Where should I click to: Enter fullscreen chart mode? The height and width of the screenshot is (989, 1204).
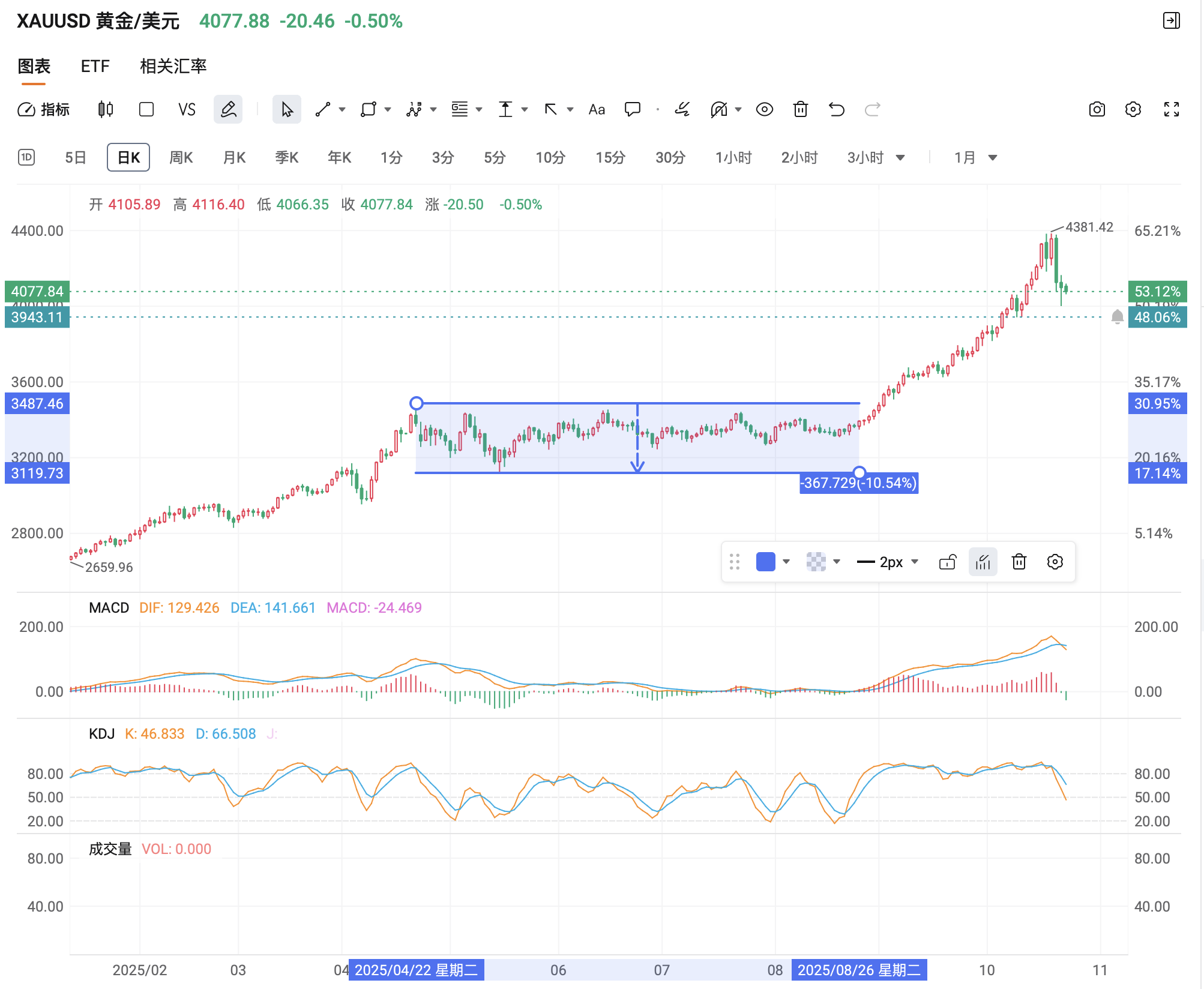coord(1171,109)
